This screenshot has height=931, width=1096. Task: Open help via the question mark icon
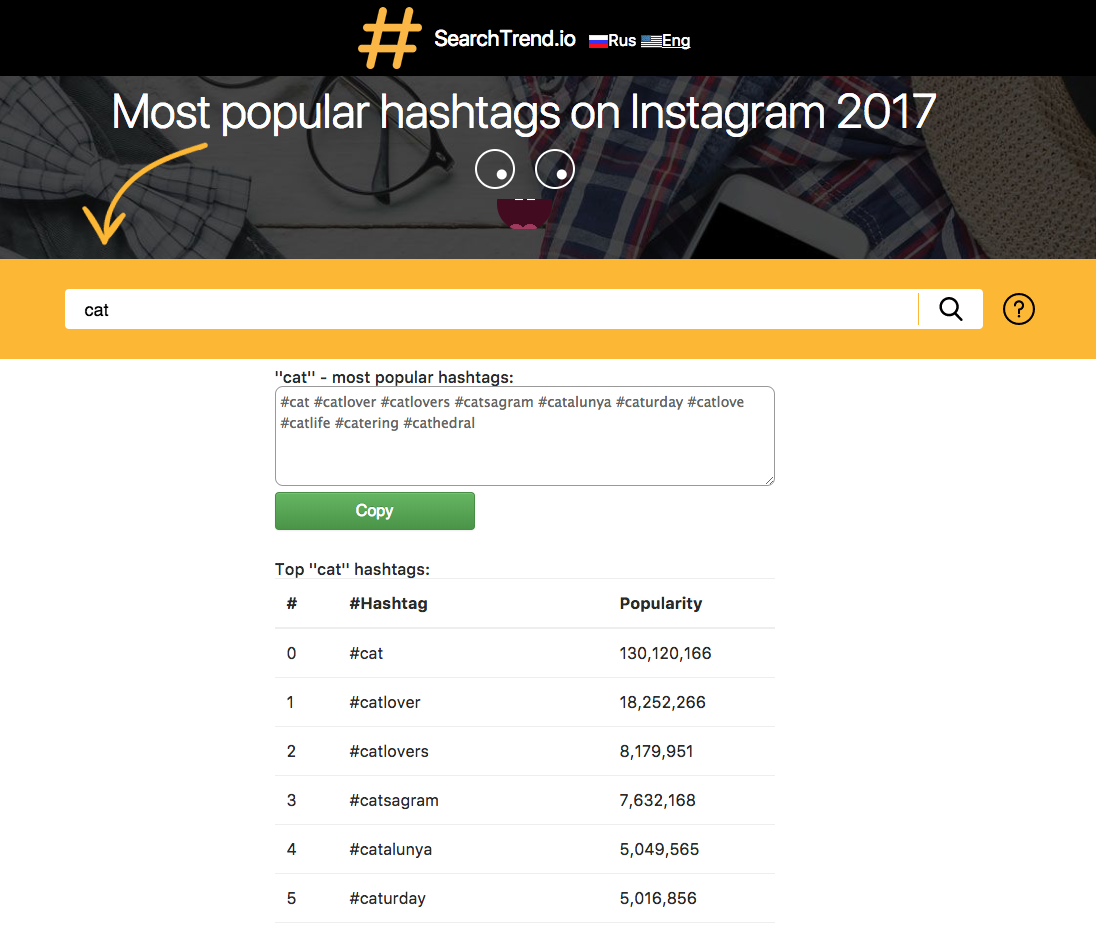(x=1018, y=309)
